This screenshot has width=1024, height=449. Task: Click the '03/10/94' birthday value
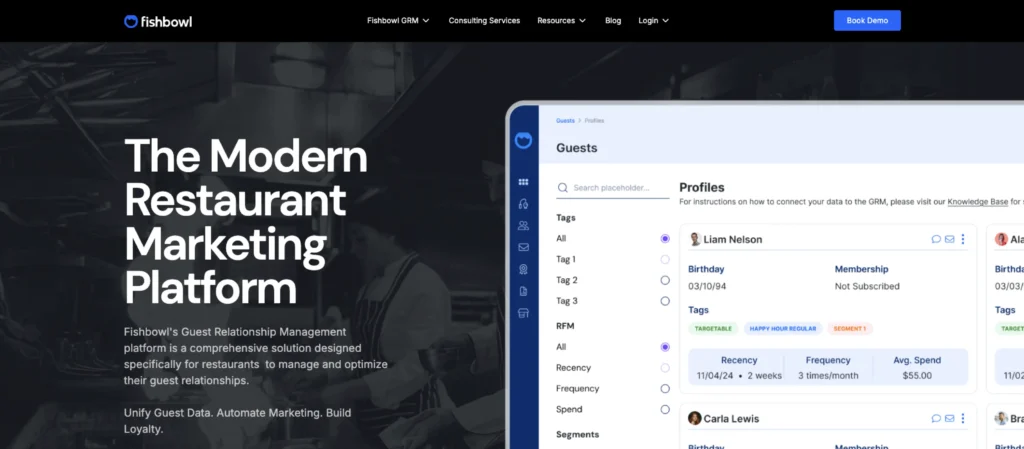coord(707,286)
